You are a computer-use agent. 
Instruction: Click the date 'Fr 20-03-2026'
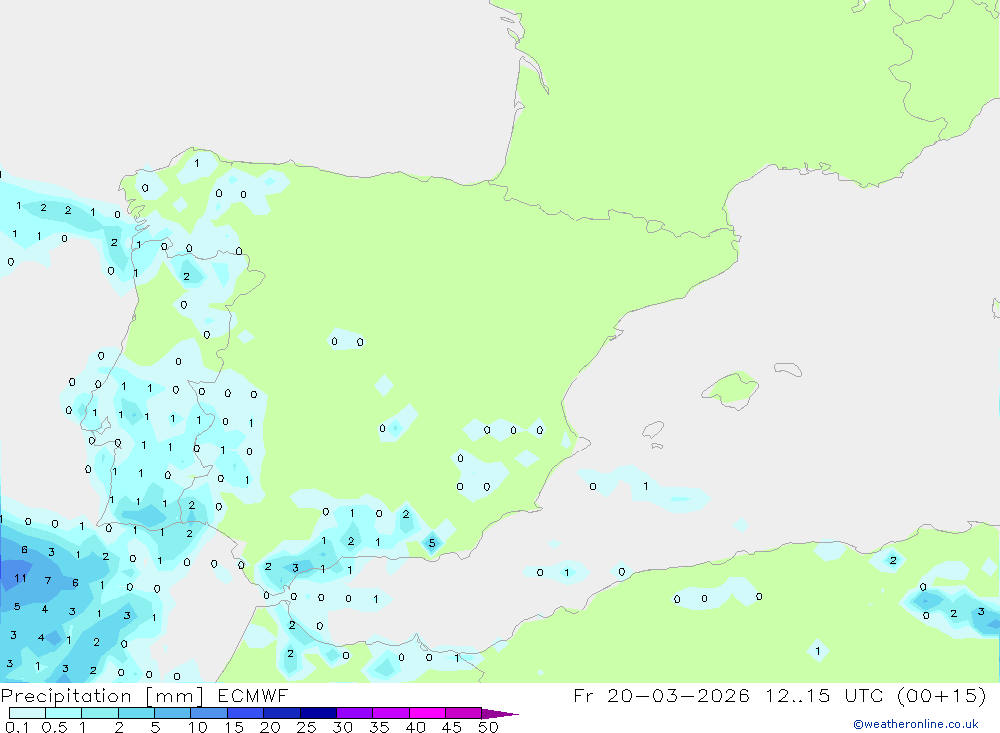(661, 695)
